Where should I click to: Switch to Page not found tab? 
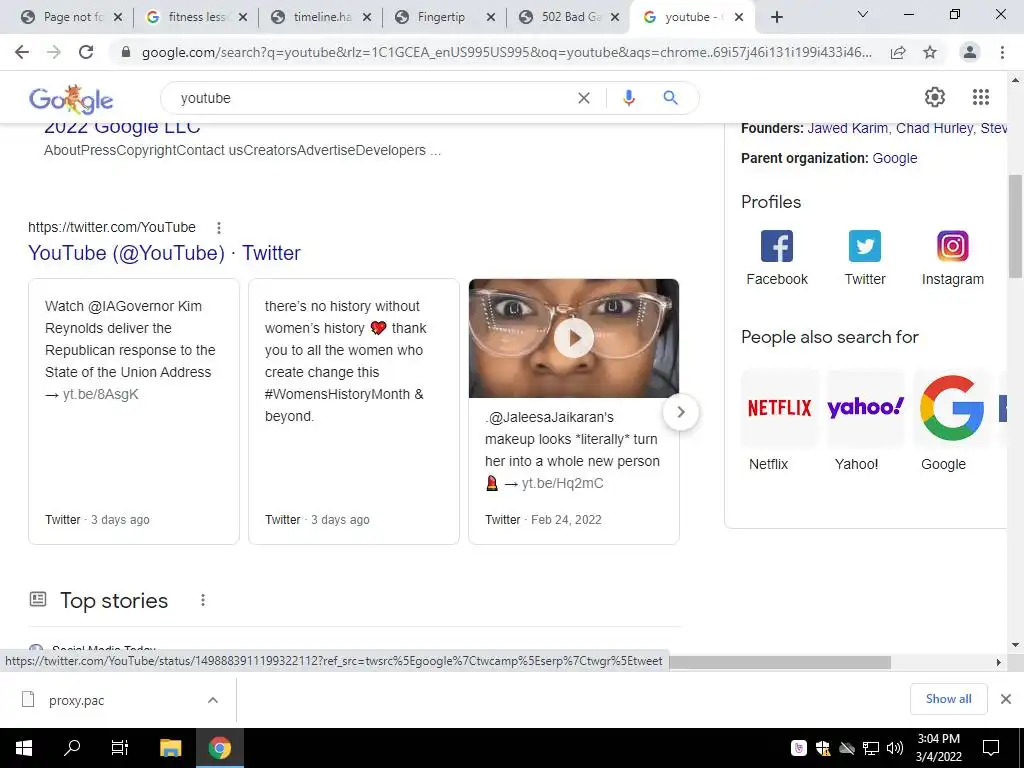[64, 18]
